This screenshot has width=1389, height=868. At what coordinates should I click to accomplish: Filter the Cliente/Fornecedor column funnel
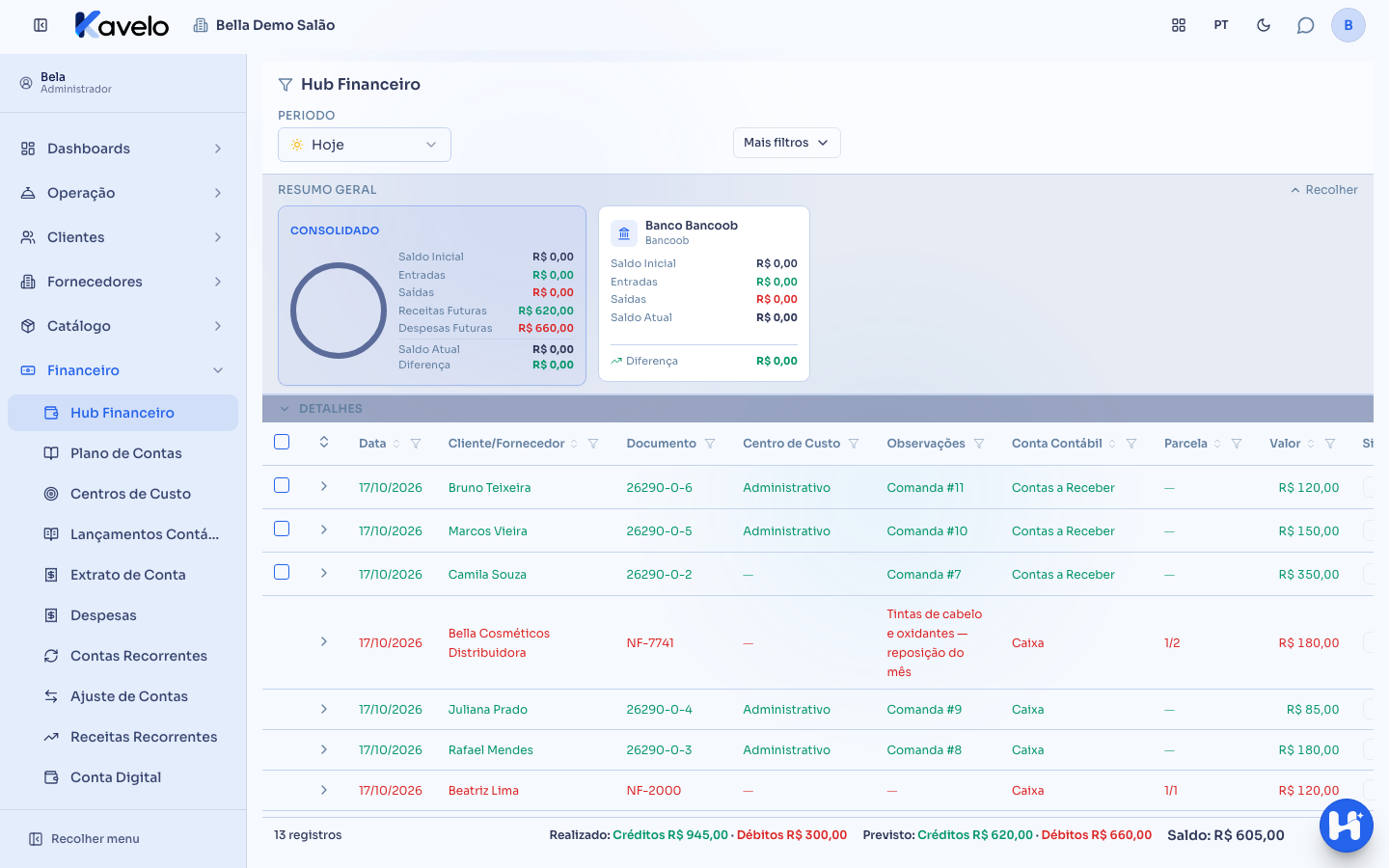tap(593, 444)
